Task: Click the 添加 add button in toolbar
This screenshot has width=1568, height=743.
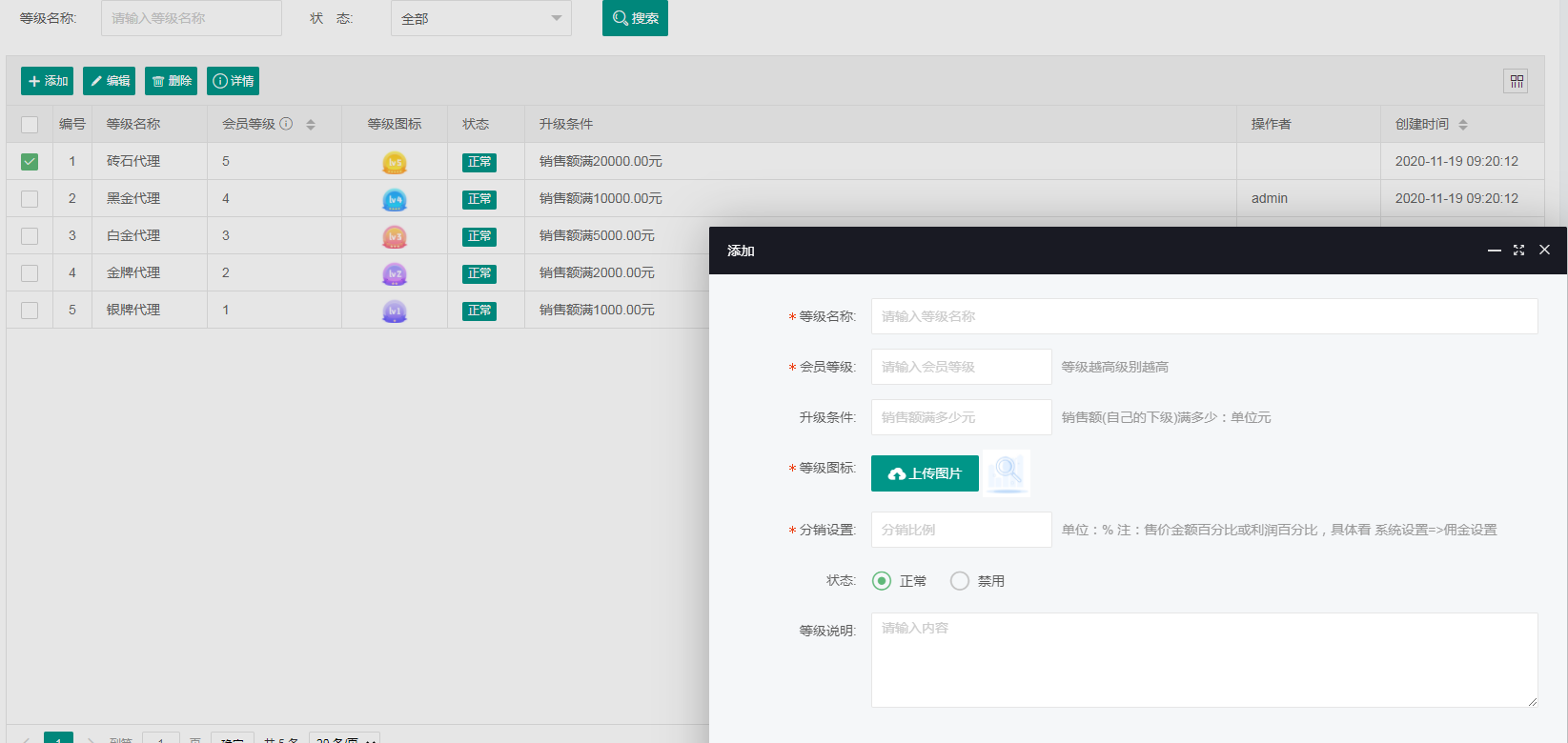Action: click(x=47, y=81)
